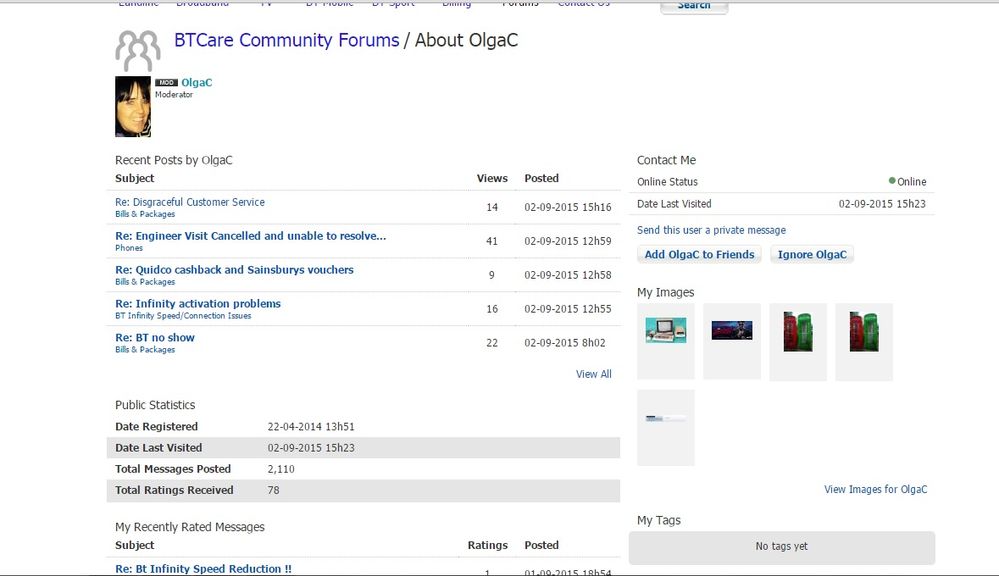
Task: Click the community forums people icon
Action: click(x=138, y=50)
